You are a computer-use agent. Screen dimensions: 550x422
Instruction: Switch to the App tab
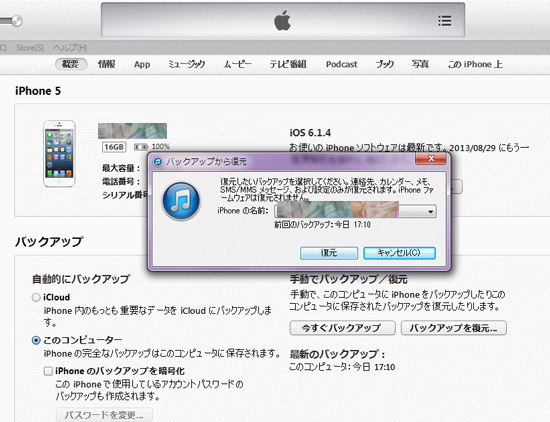(142, 65)
